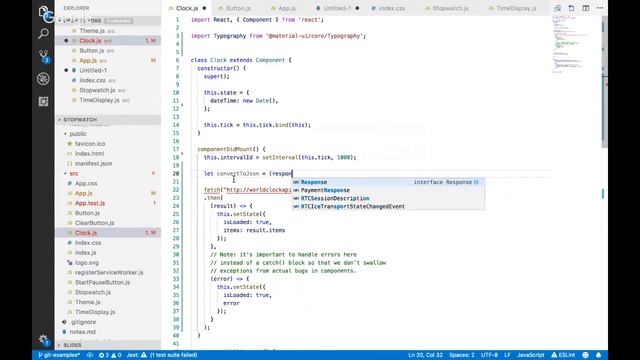
Task: Select PaymentResponse in autocomplete list
Action: tap(389, 191)
